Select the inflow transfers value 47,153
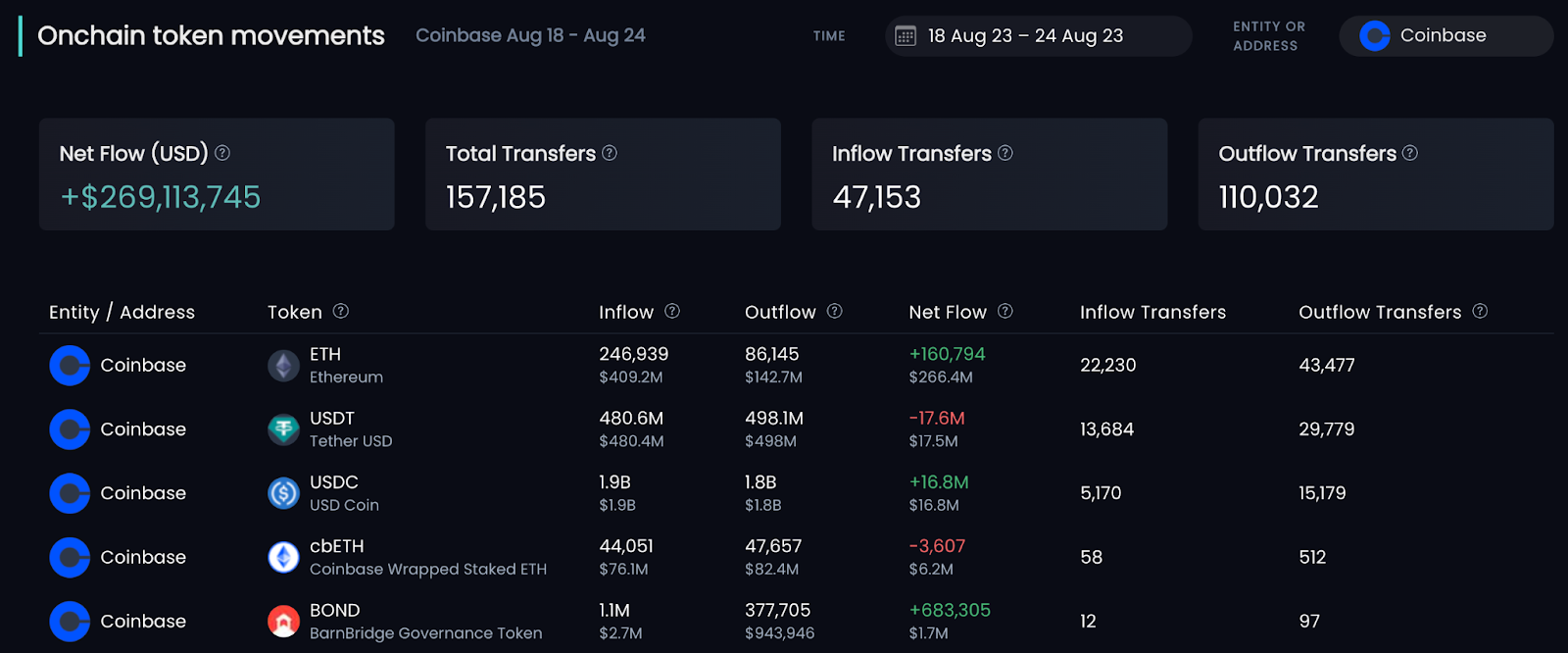Screen dimensions: 1568x653 (x=877, y=197)
